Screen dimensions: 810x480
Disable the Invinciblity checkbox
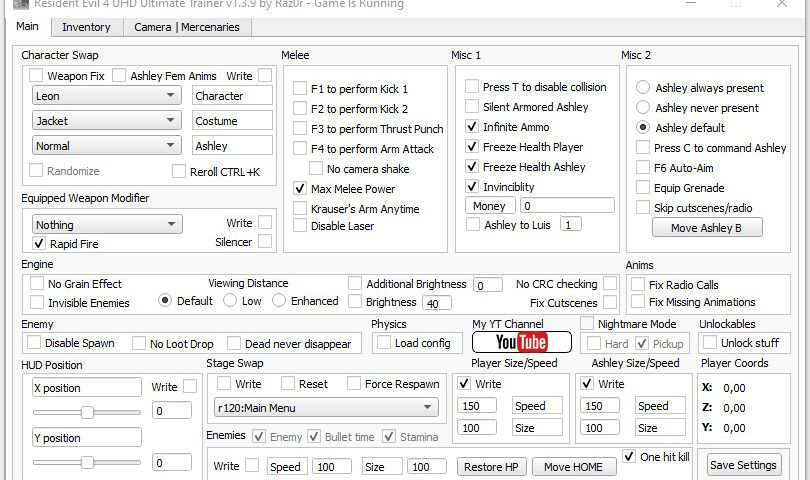472,187
